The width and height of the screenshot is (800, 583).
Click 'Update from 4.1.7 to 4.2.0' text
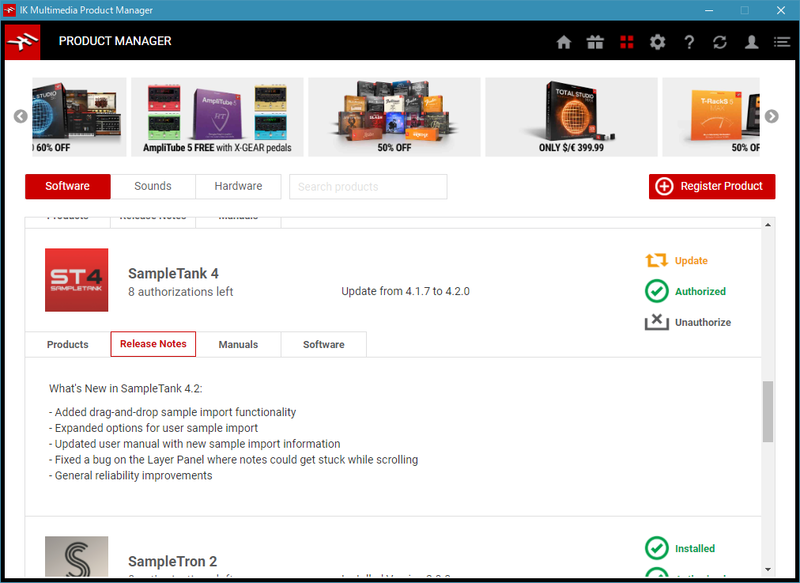click(x=405, y=291)
